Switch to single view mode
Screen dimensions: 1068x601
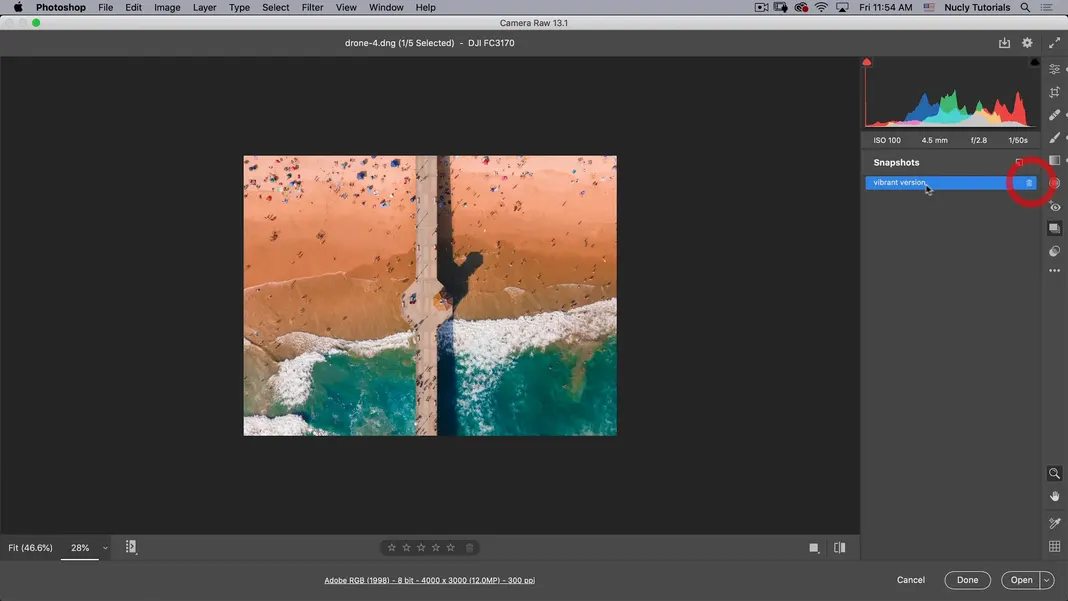point(813,548)
